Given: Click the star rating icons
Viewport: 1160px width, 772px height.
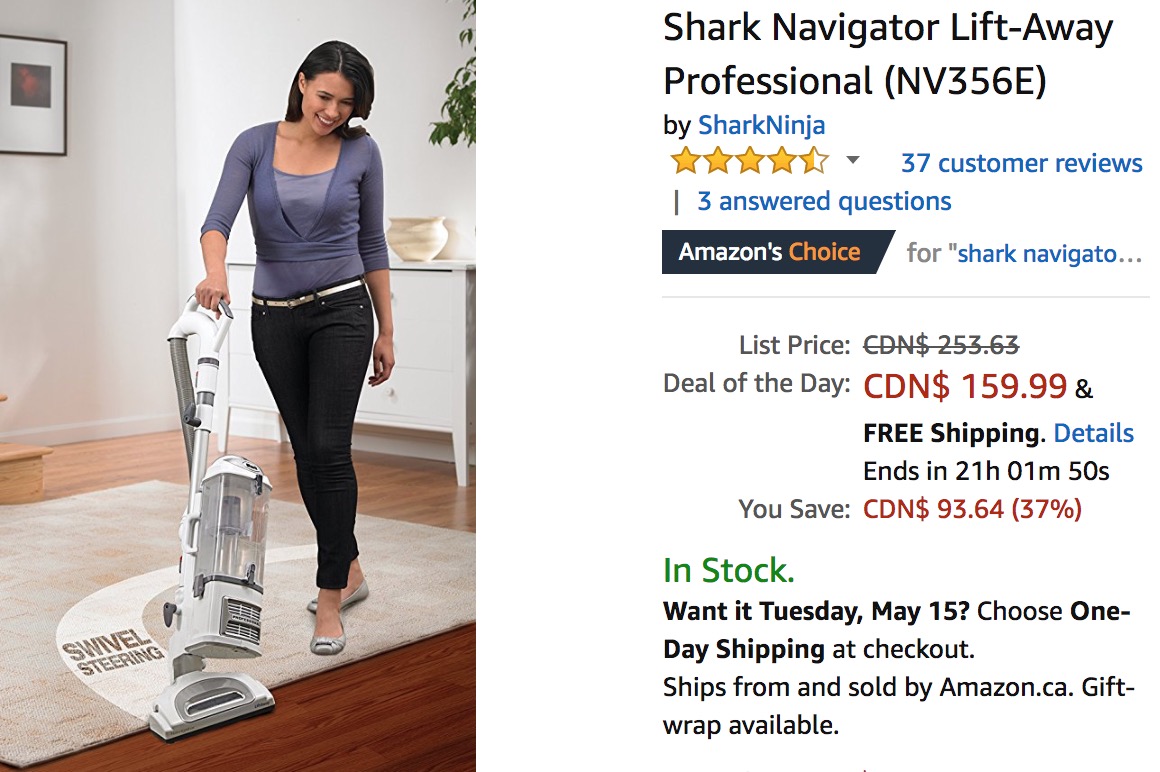Looking at the screenshot, I should [749, 161].
